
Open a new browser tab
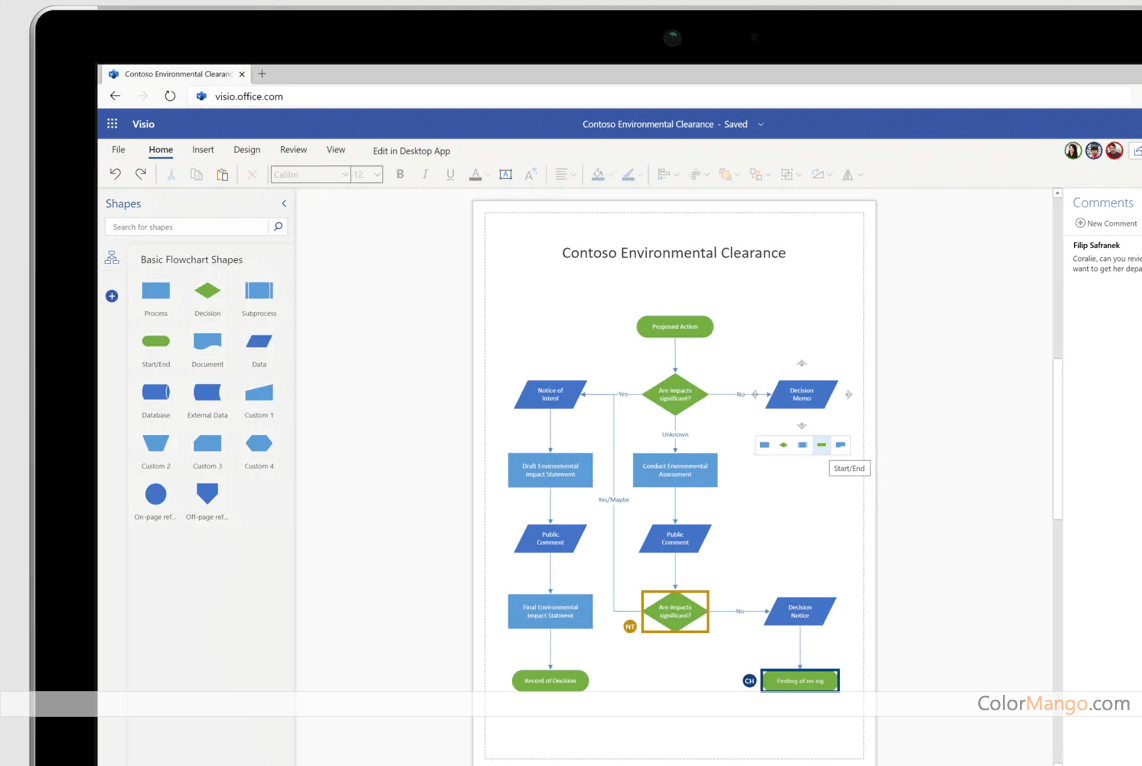point(262,74)
